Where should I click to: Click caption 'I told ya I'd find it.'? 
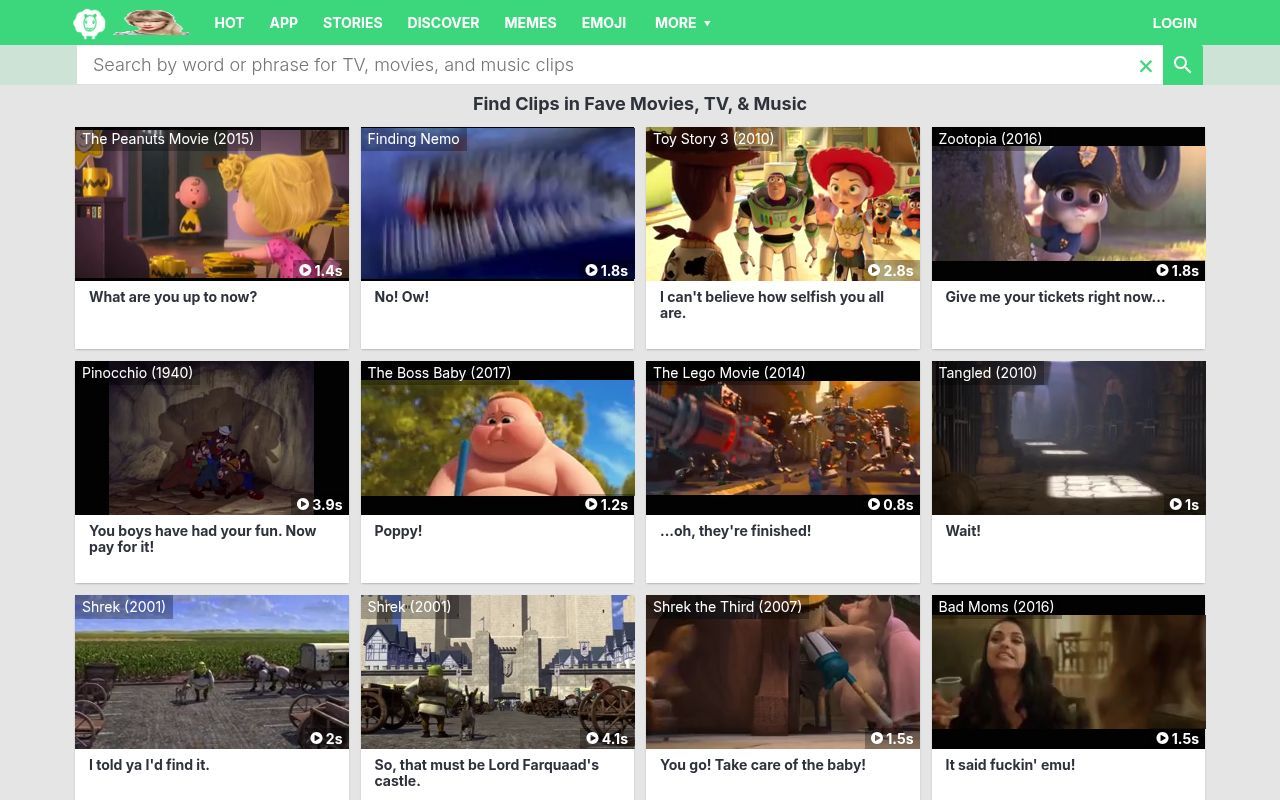pyautogui.click(x=149, y=765)
